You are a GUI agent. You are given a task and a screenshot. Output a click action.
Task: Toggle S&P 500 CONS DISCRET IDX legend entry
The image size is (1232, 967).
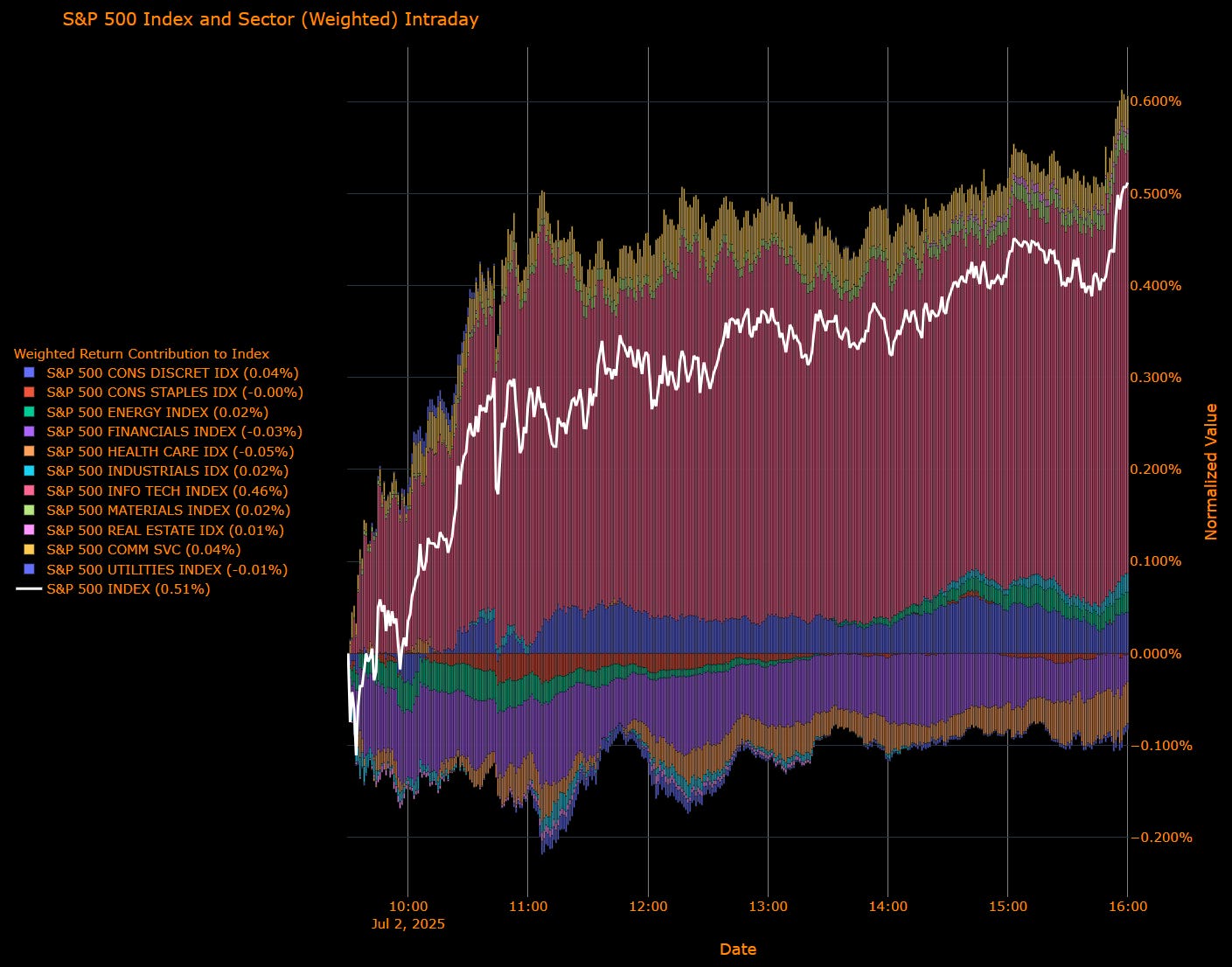point(172,372)
